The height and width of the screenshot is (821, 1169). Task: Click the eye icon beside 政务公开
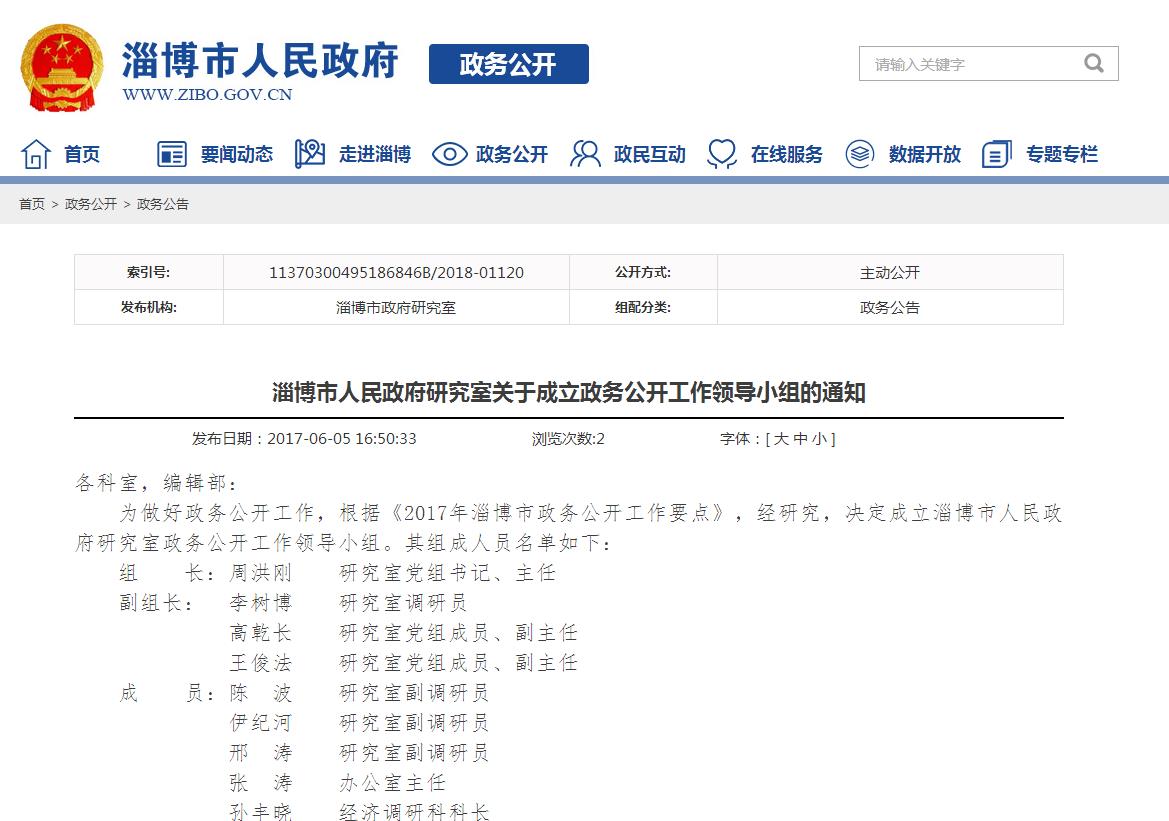[449, 154]
